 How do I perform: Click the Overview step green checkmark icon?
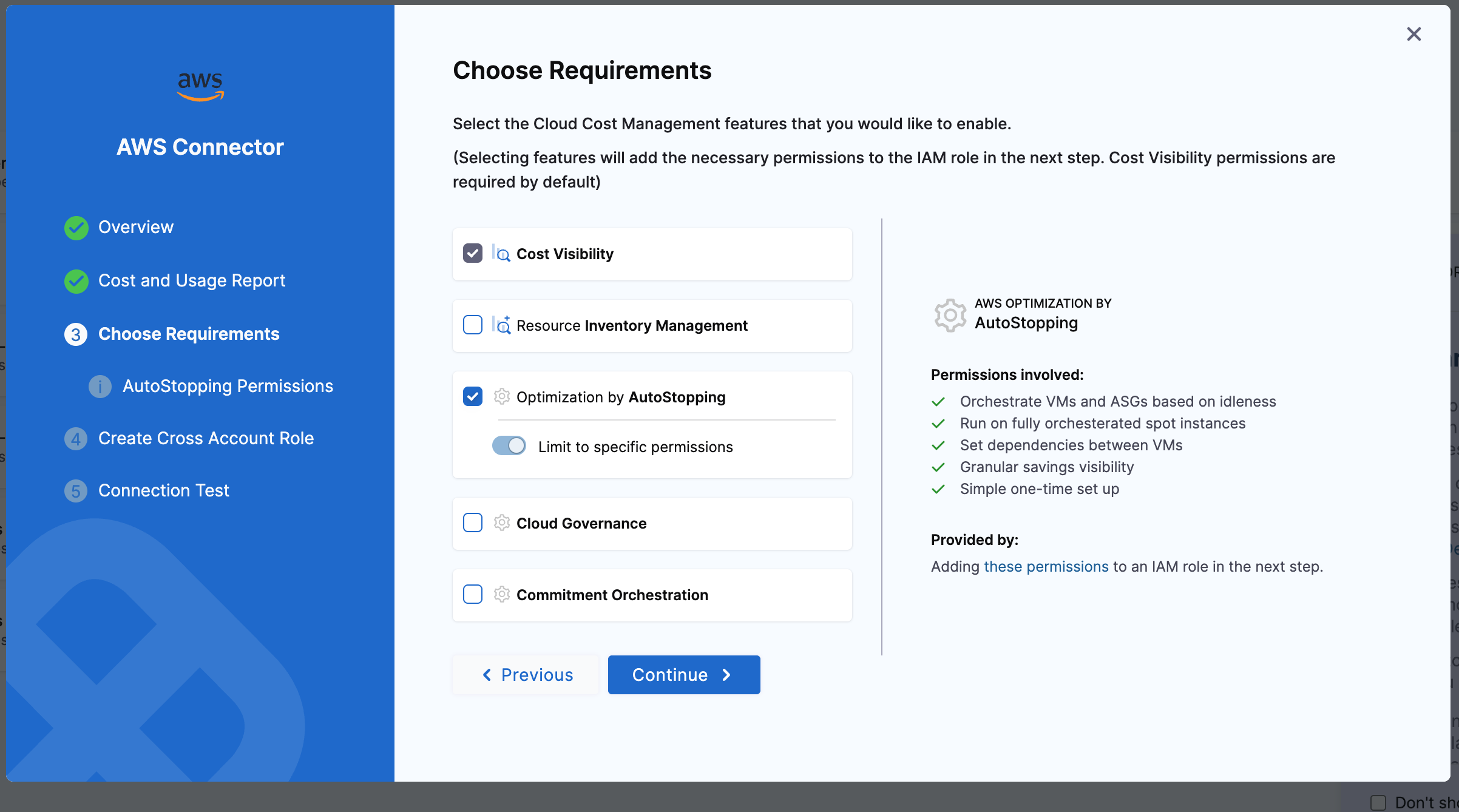tap(76, 228)
